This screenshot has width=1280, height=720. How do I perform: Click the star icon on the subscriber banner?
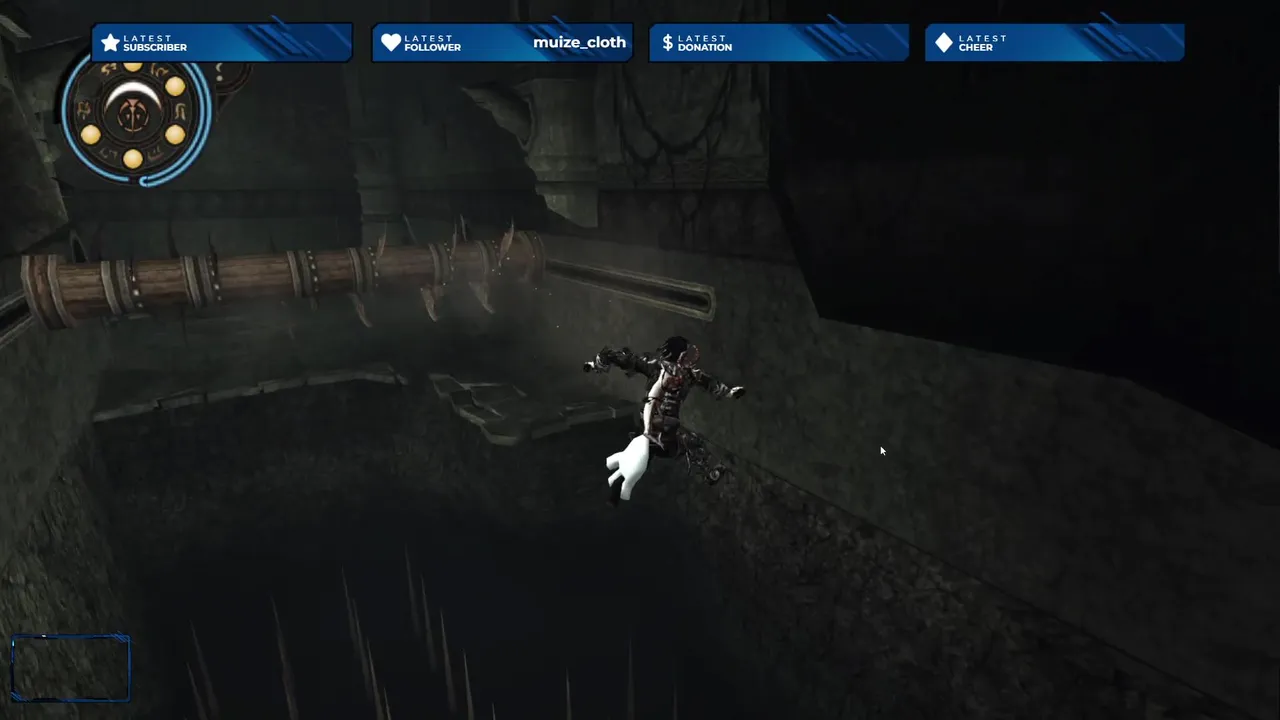pyautogui.click(x=110, y=43)
